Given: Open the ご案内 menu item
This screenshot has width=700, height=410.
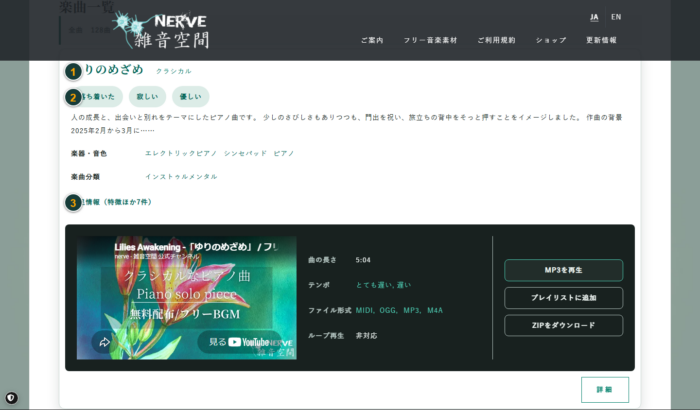Looking at the screenshot, I should pyautogui.click(x=372, y=40).
